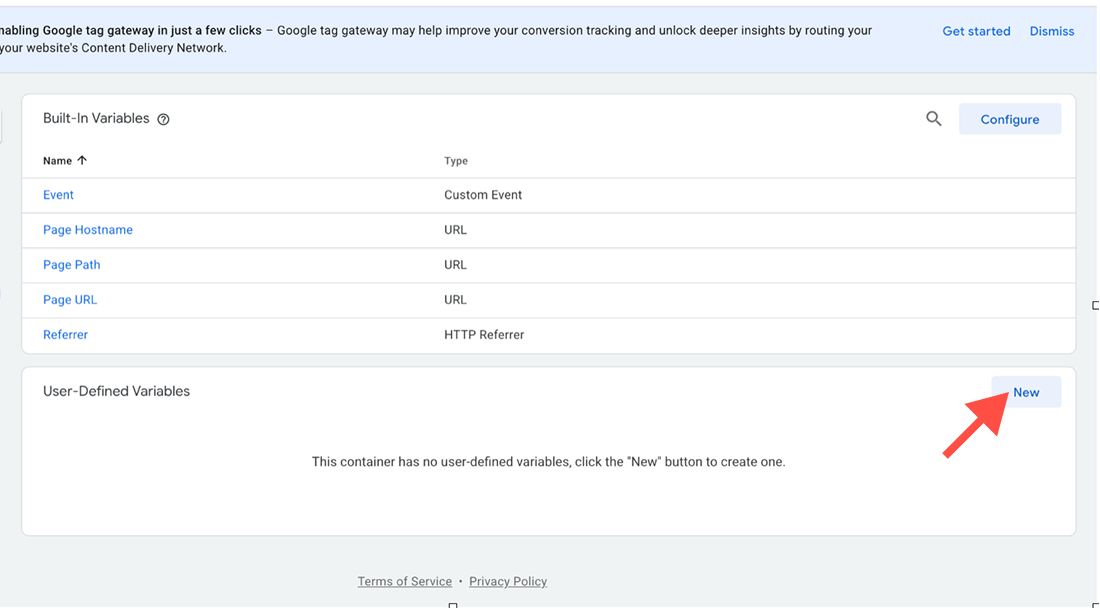
Task: Select the Page Path variable
Action: coord(72,265)
